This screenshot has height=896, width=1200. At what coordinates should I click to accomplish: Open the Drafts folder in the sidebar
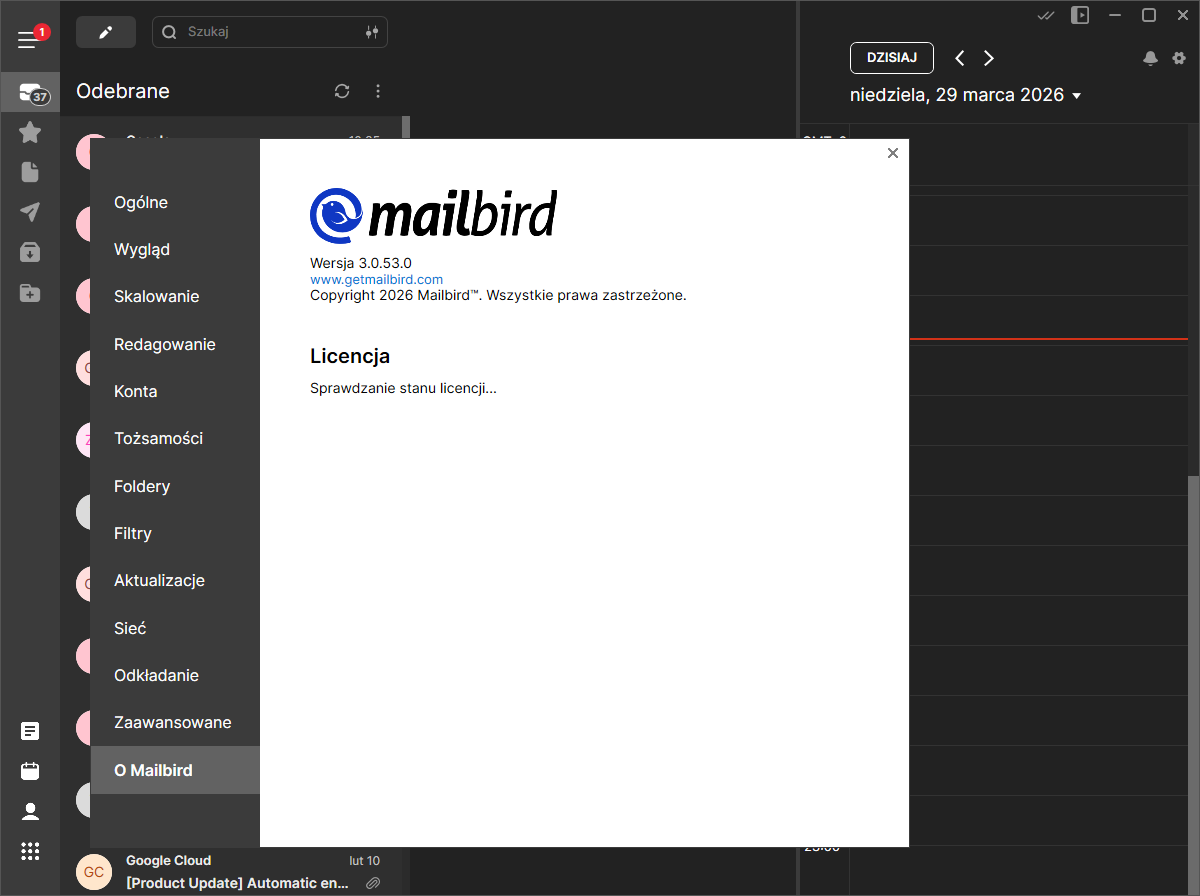pos(30,172)
